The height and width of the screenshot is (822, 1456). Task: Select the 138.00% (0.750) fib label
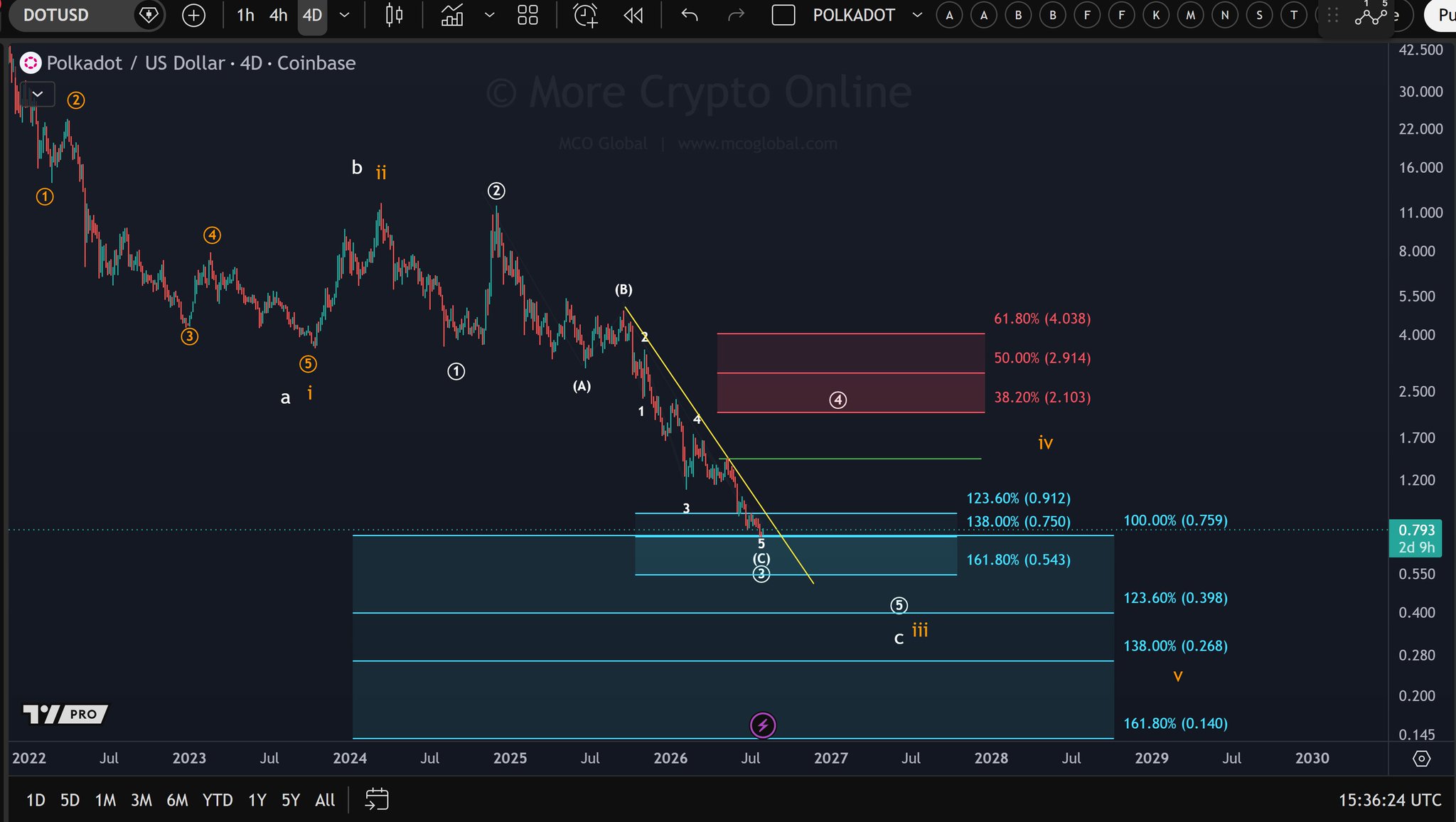pos(1018,522)
